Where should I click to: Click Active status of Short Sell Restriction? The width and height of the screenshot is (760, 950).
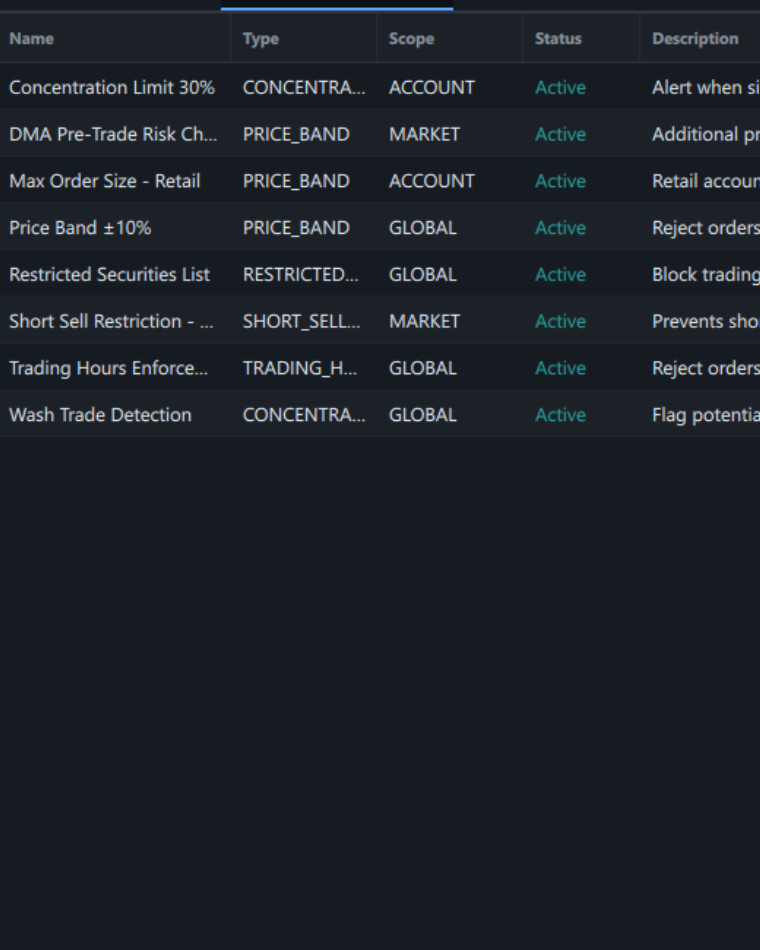coord(561,321)
